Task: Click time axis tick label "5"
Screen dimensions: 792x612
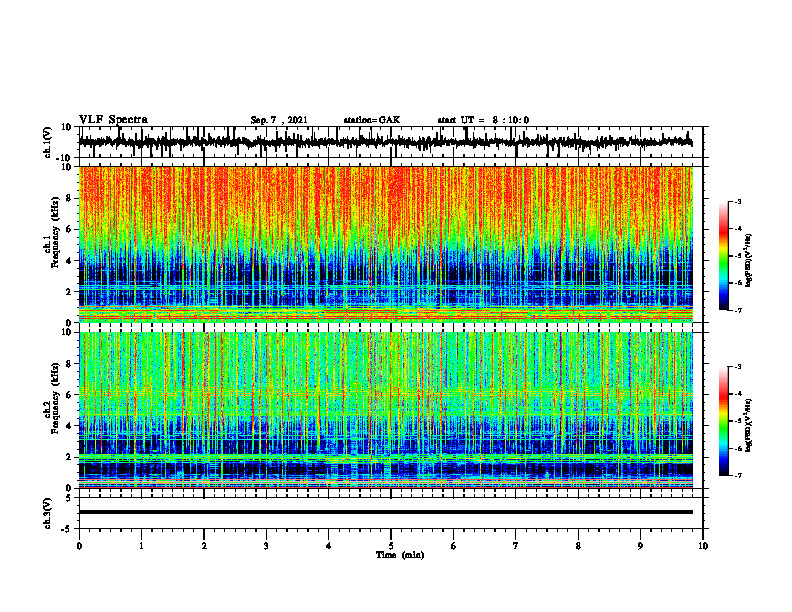Action: 391,545
